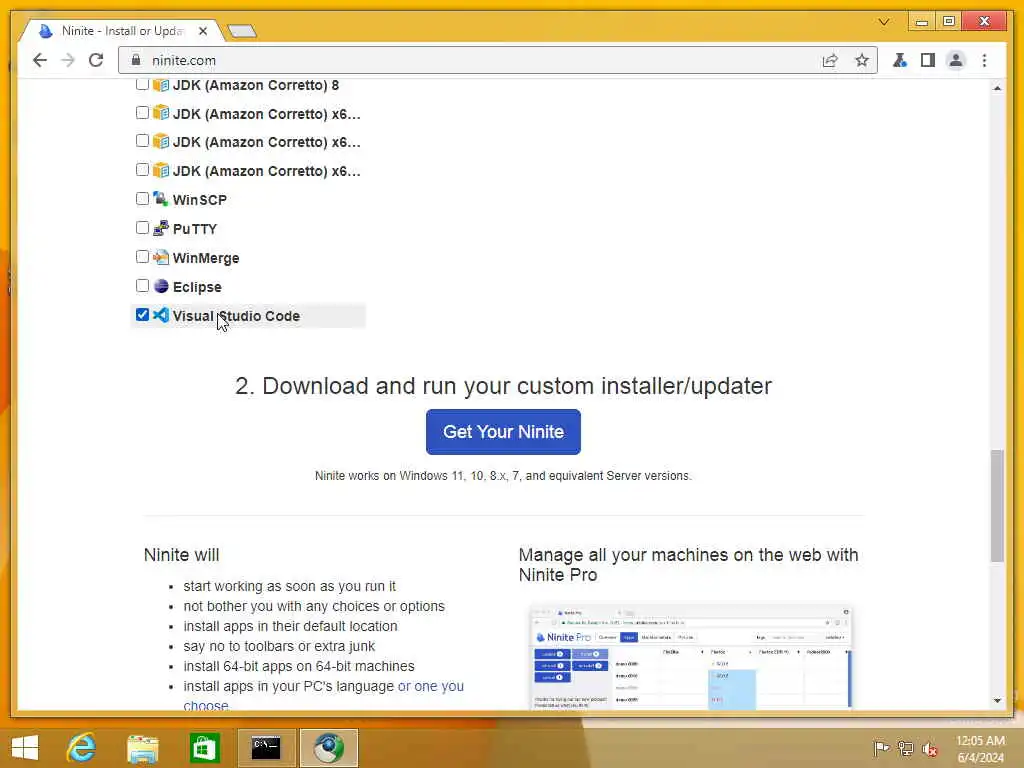Uncheck Visual Studio Code checkbox
Viewport: 1024px width, 768px height.
click(x=142, y=315)
